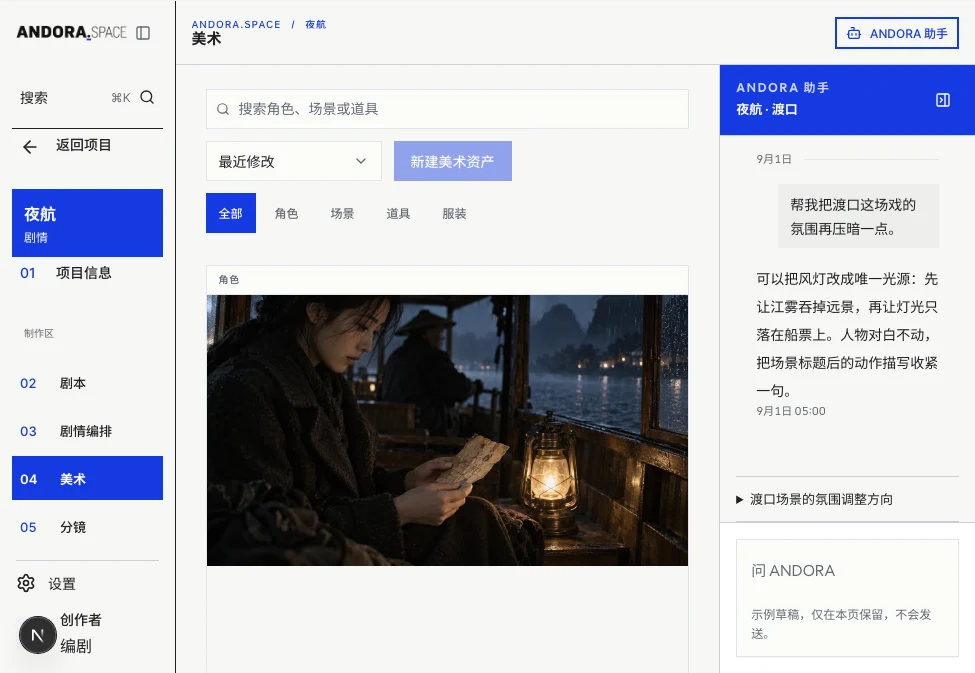This screenshot has width=975, height=673.
Task: Select the 全部 filter tab
Action: 231,213
